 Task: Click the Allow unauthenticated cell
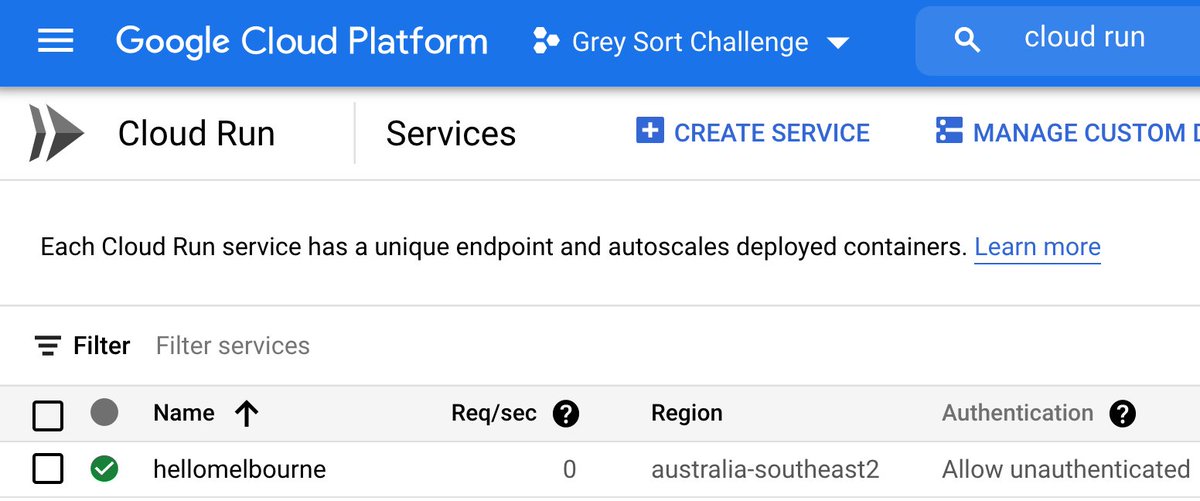1066,469
